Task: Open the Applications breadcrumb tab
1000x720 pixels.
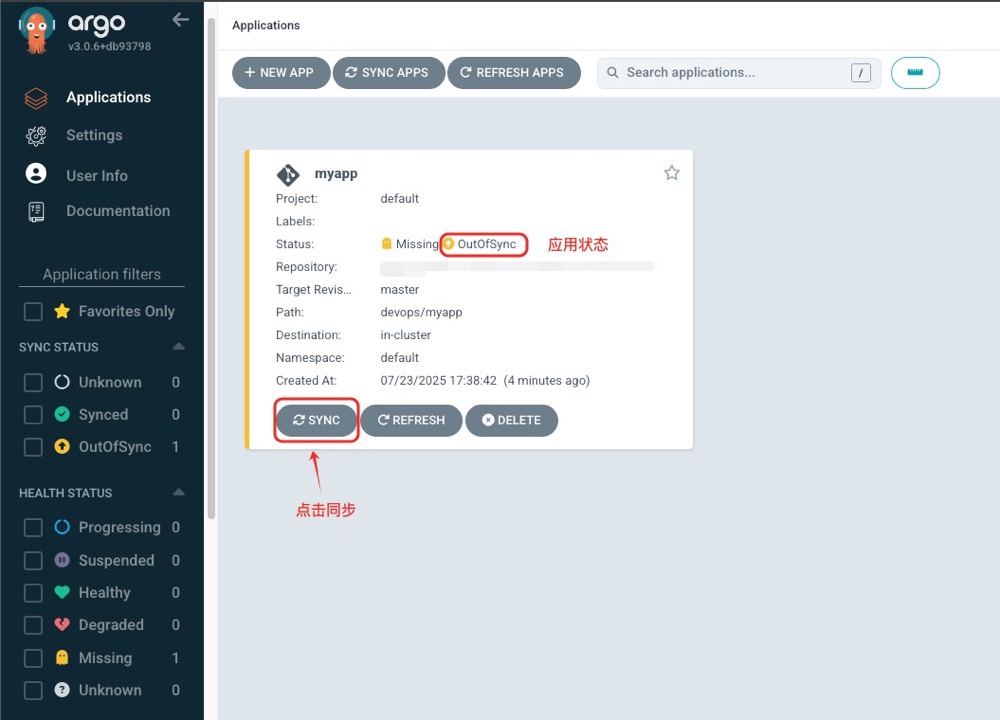Action: (x=266, y=25)
